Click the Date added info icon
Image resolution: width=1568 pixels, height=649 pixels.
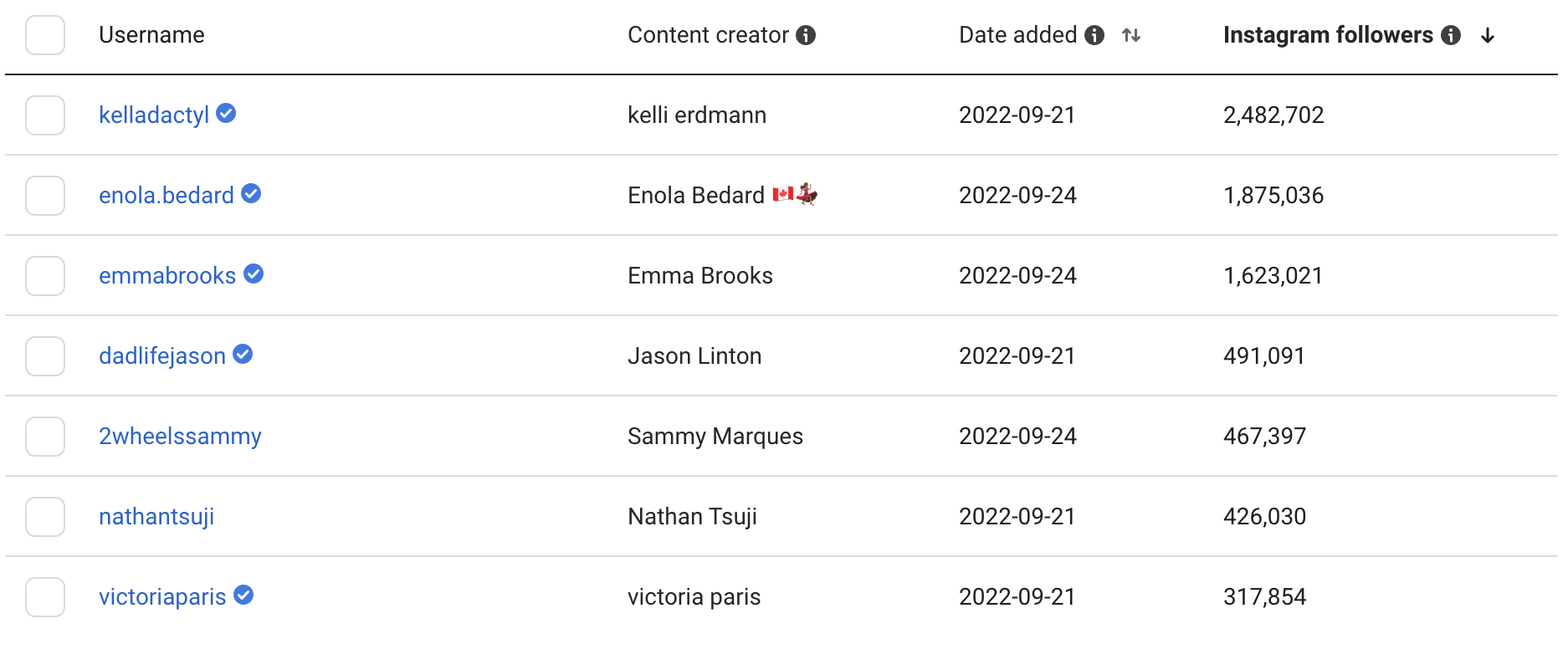tap(1094, 35)
